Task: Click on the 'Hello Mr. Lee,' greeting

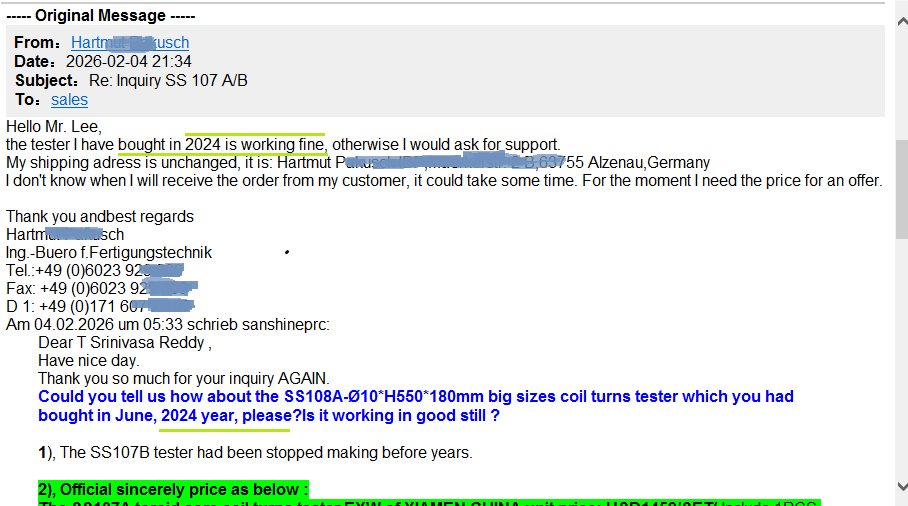Action: [54, 127]
